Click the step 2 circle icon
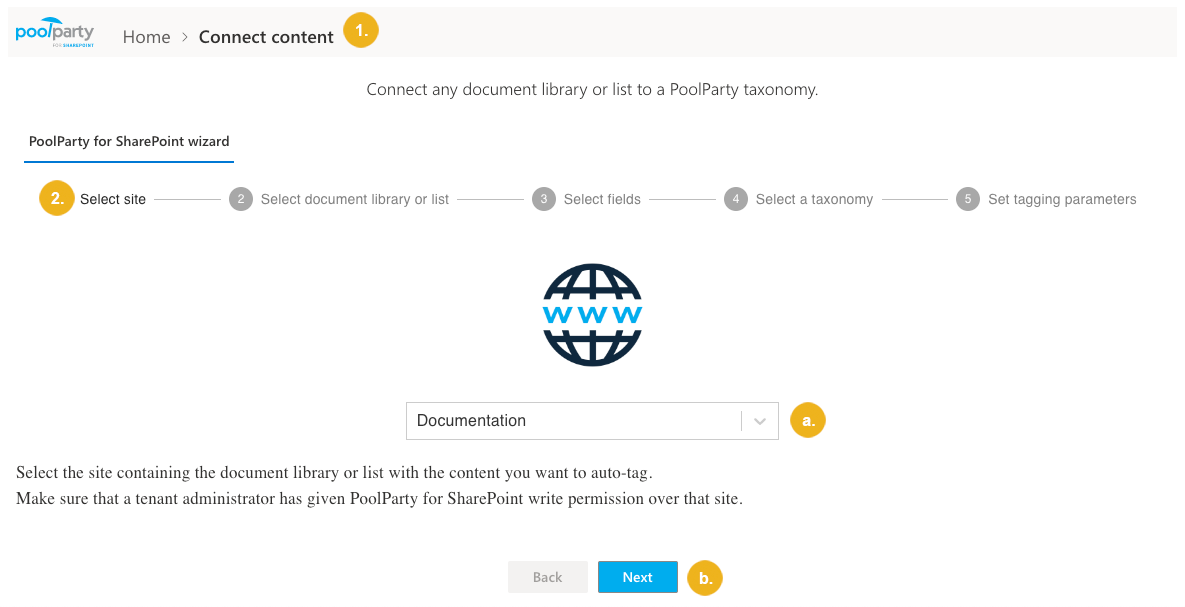Screen dimensions: 1185x607 240,199
